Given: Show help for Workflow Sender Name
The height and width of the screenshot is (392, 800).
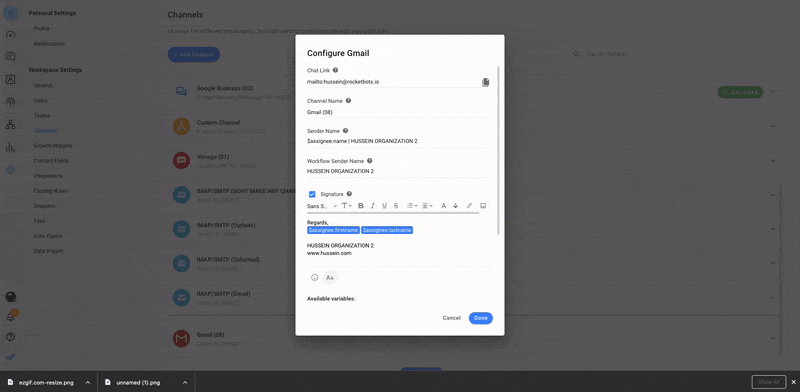Looking at the screenshot, I should 370,161.
